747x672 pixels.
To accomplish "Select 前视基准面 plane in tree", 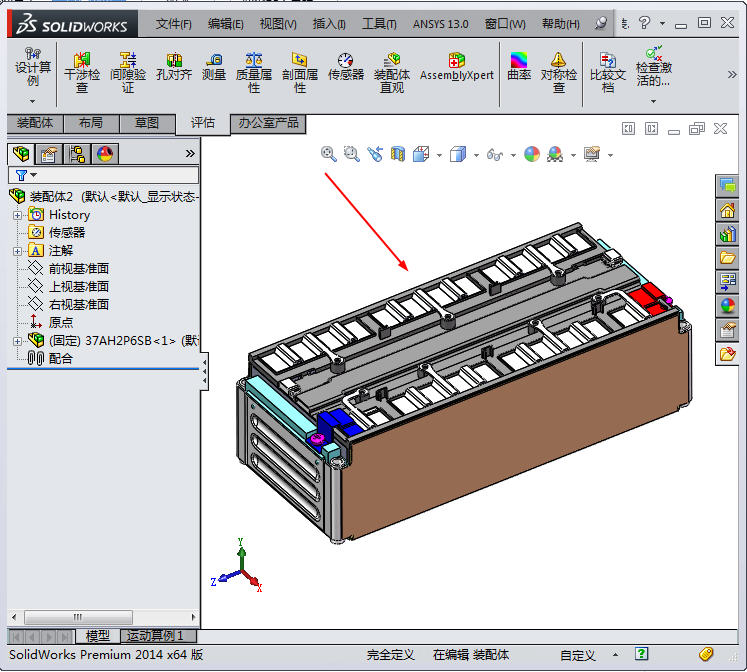I will coord(78,269).
